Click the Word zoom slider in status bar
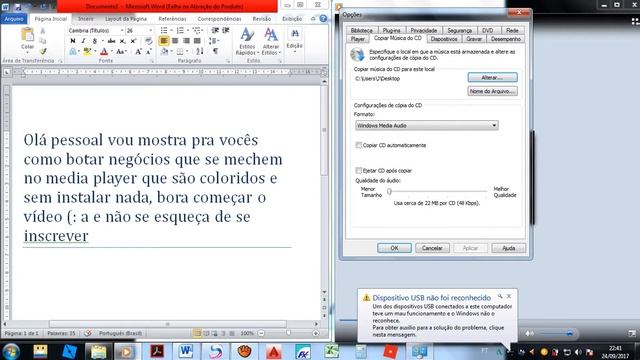 pyautogui.click(x=289, y=333)
